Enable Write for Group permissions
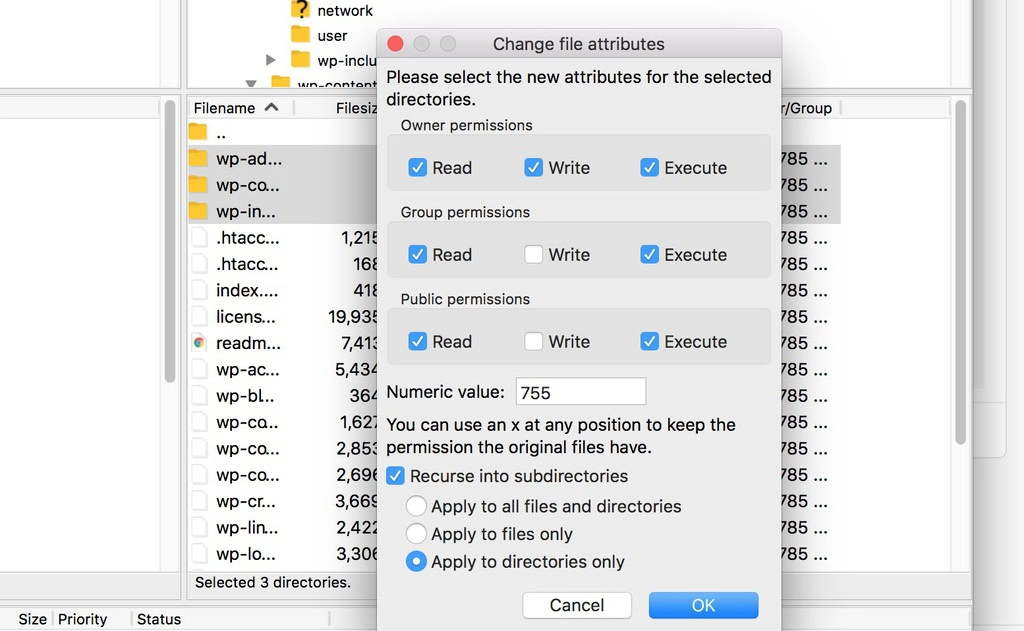 [x=533, y=254]
